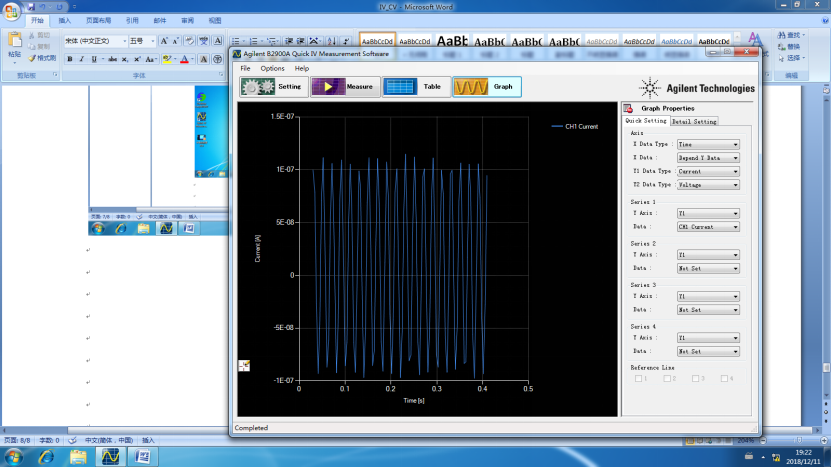Open Series 4 Data dropdown Not Set
The width and height of the screenshot is (831, 468).
[x=708, y=351]
